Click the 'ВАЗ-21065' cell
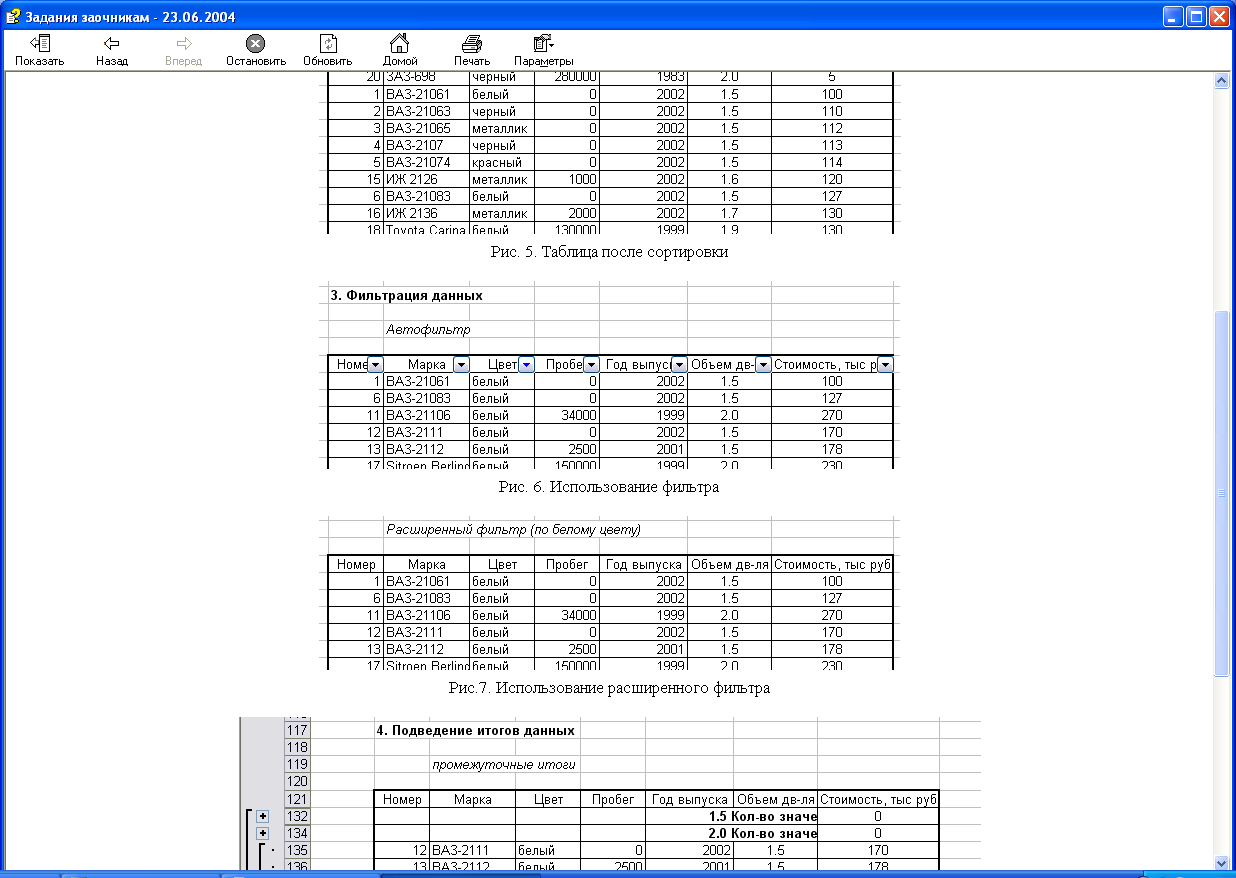Image resolution: width=1236 pixels, height=878 pixels. click(427, 128)
